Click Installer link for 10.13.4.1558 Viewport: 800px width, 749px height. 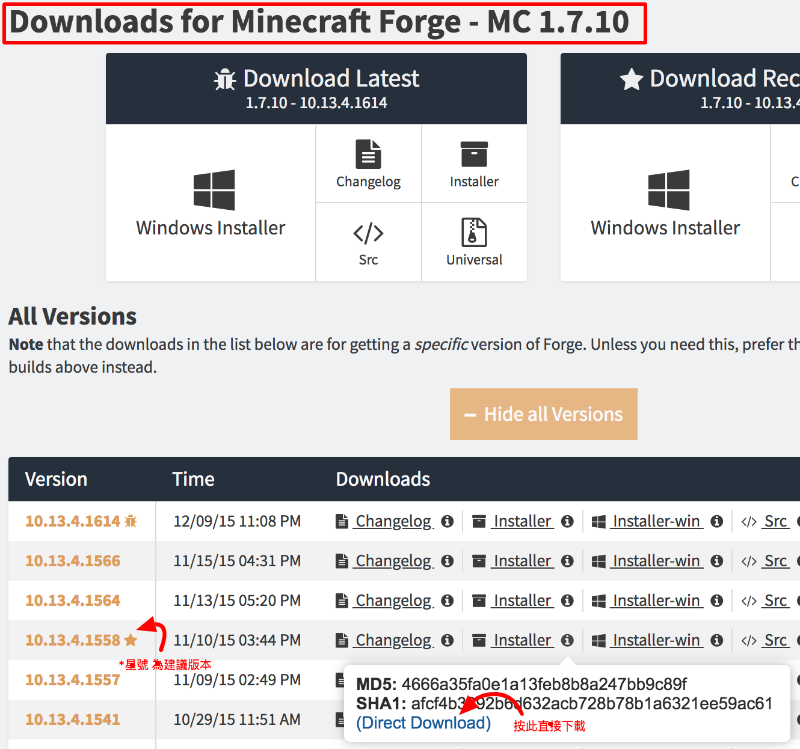coord(522,640)
